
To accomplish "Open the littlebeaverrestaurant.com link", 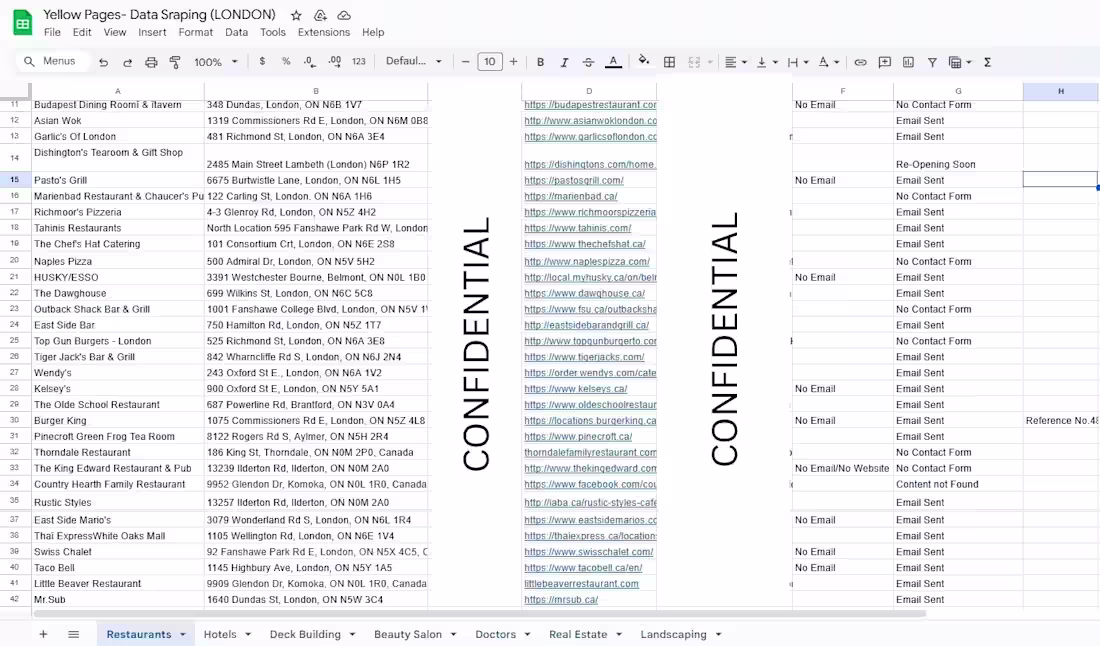I will coord(582,584).
